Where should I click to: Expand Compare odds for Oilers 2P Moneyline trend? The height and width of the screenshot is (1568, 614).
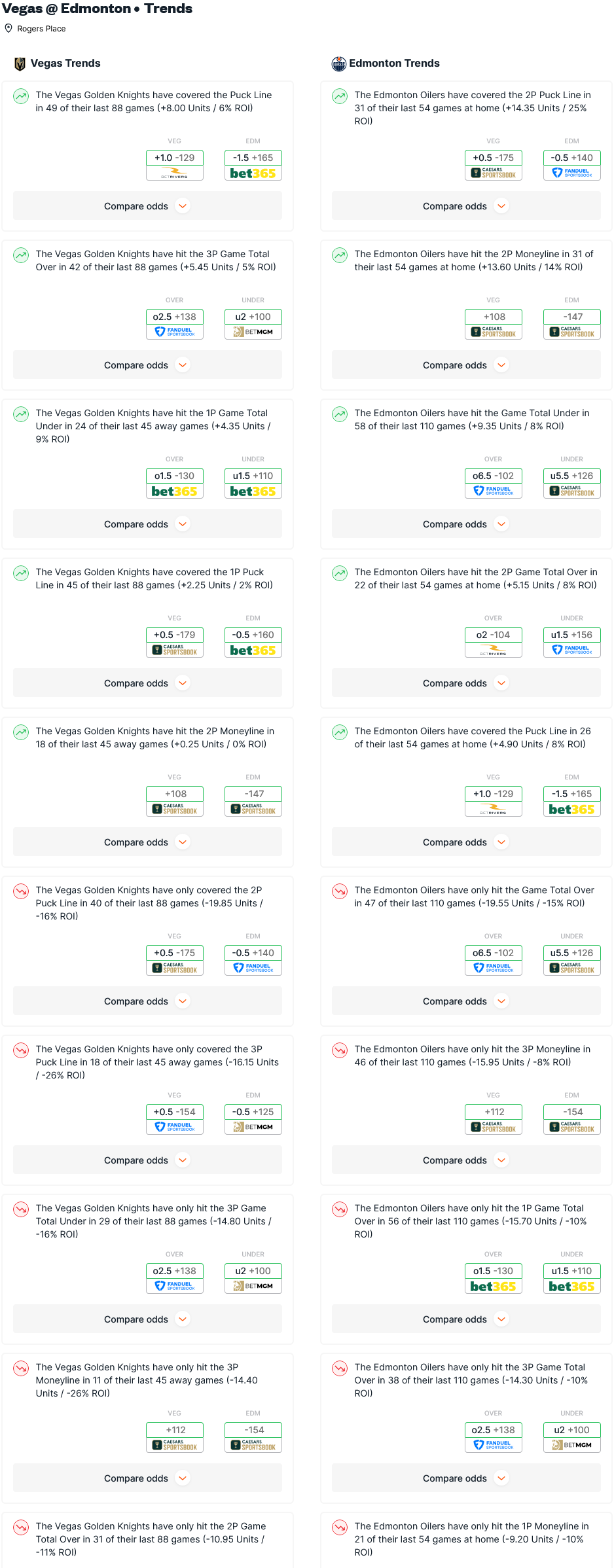pos(465,365)
